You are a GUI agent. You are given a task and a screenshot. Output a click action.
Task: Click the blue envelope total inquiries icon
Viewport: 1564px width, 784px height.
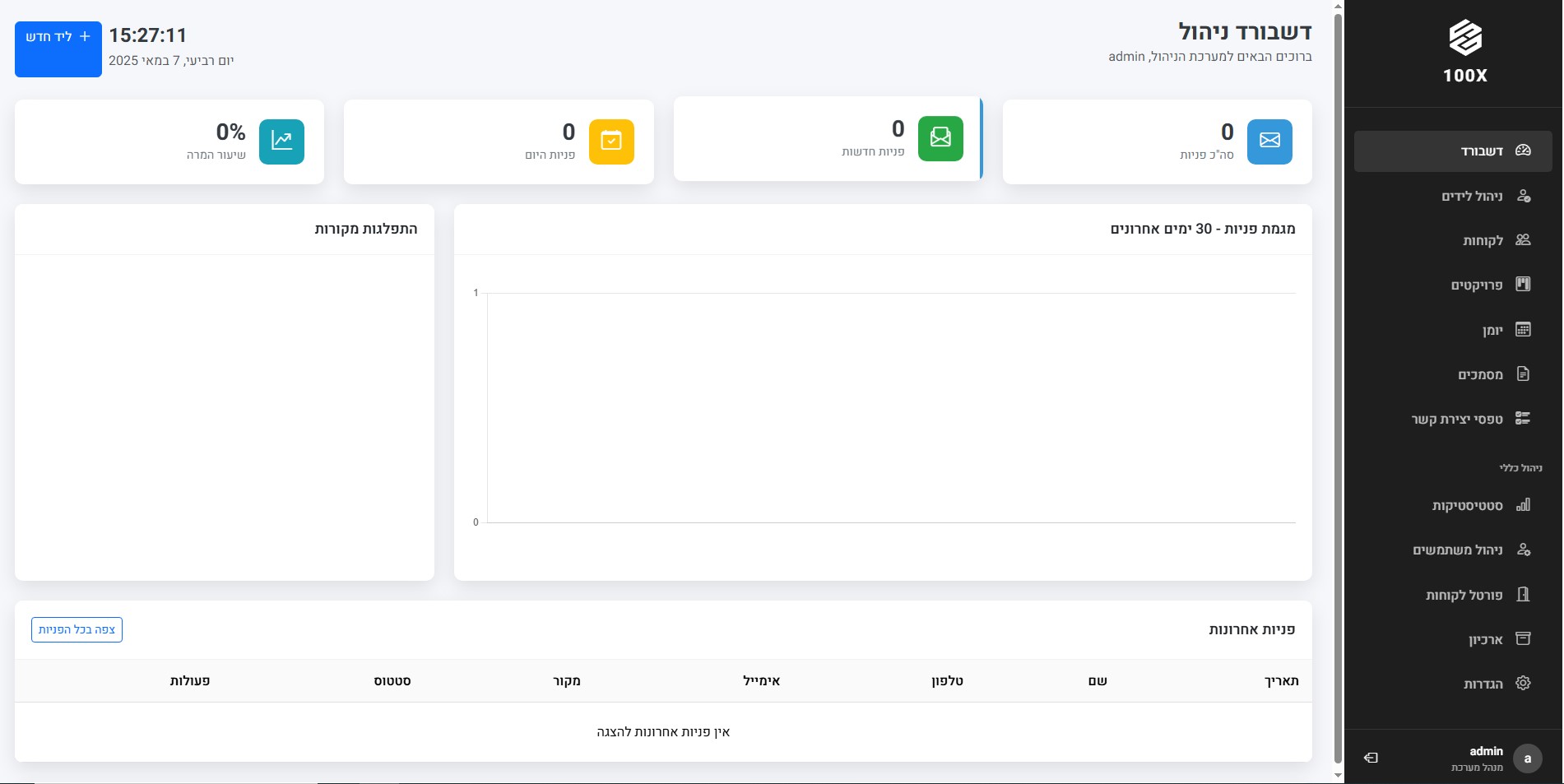(1269, 141)
